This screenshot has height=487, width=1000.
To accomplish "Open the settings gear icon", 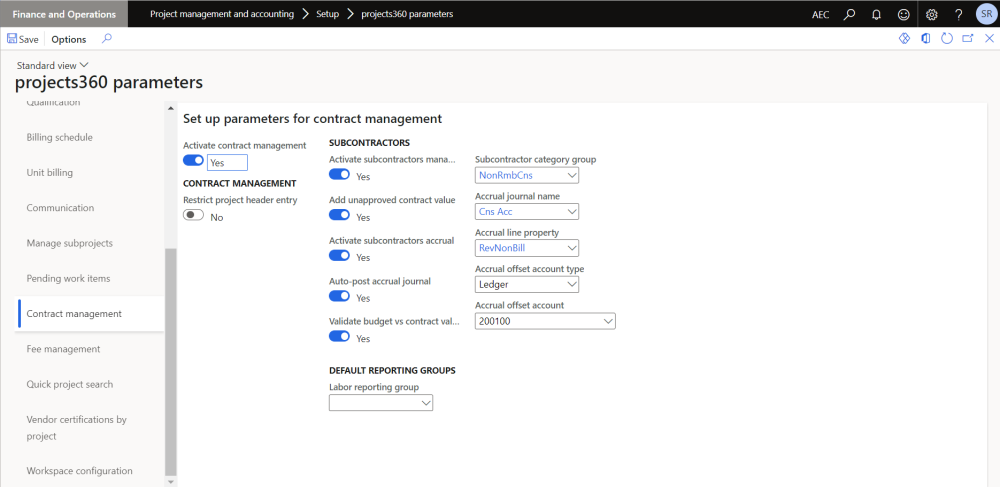I will pyautogui.click(x=932, y=15).
